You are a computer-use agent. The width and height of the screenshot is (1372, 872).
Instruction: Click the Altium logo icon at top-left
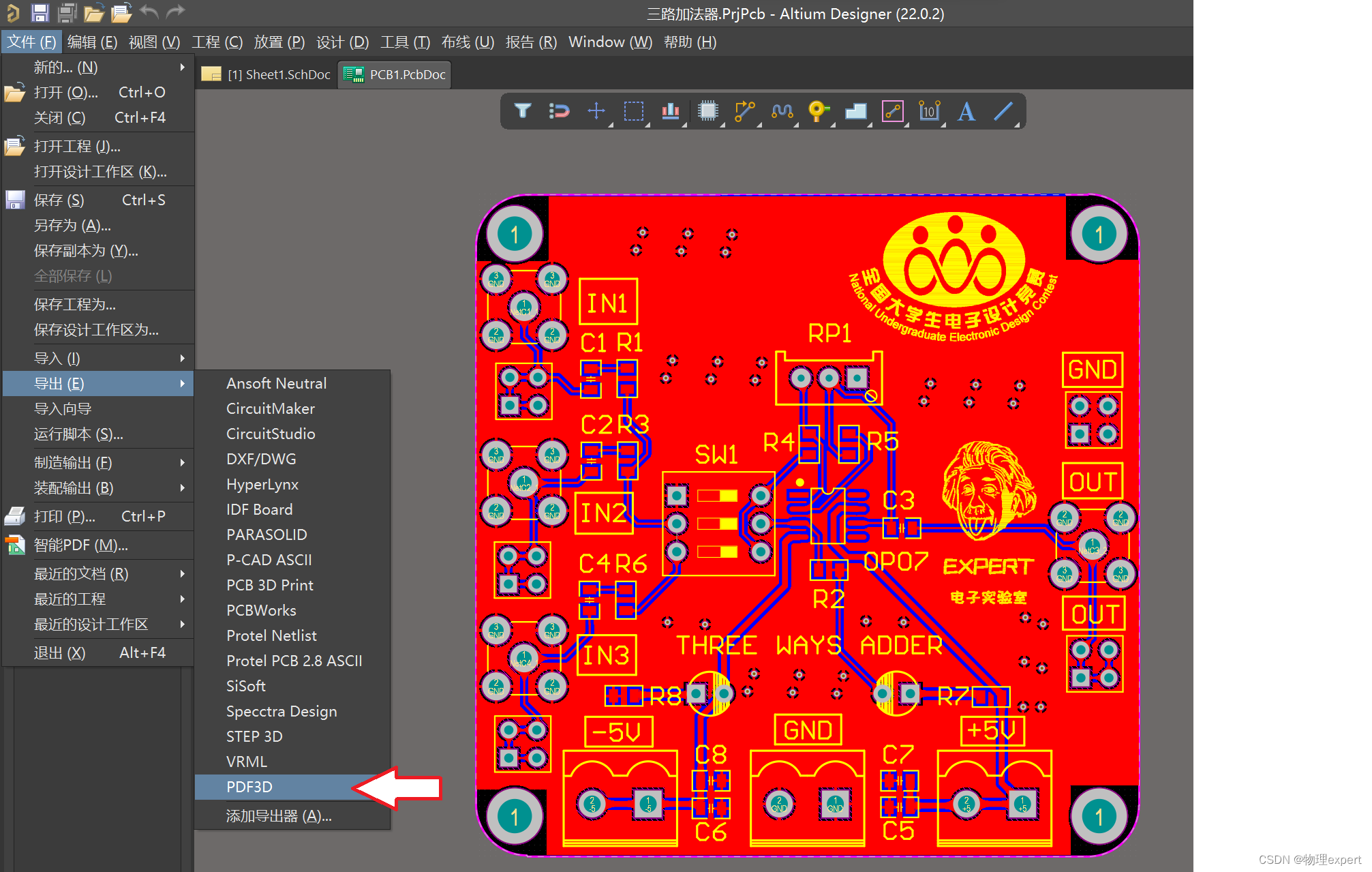click(x=12, y=12)
